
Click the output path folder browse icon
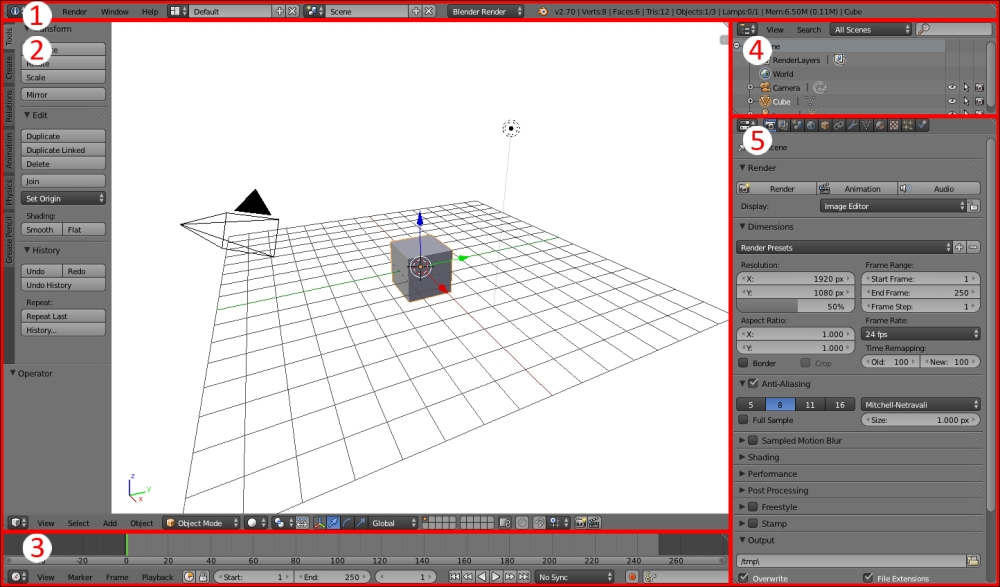pyautogui.click(x=973, y=561)
